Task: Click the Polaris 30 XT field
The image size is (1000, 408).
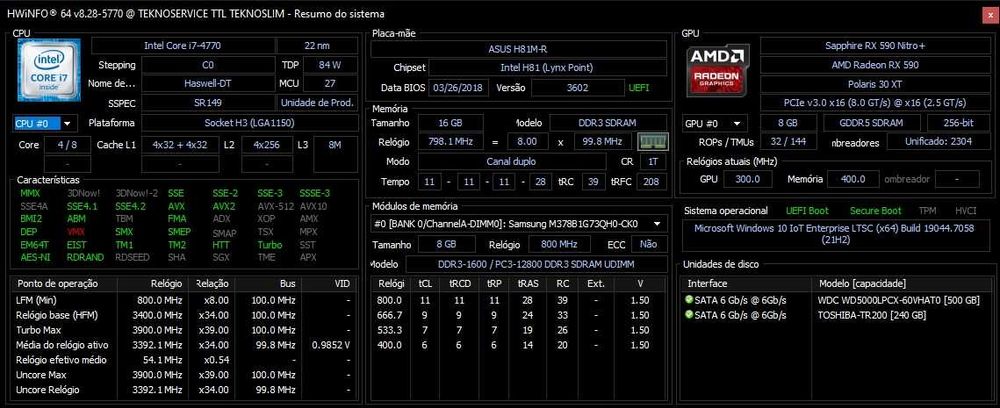Action: (874, 84)
